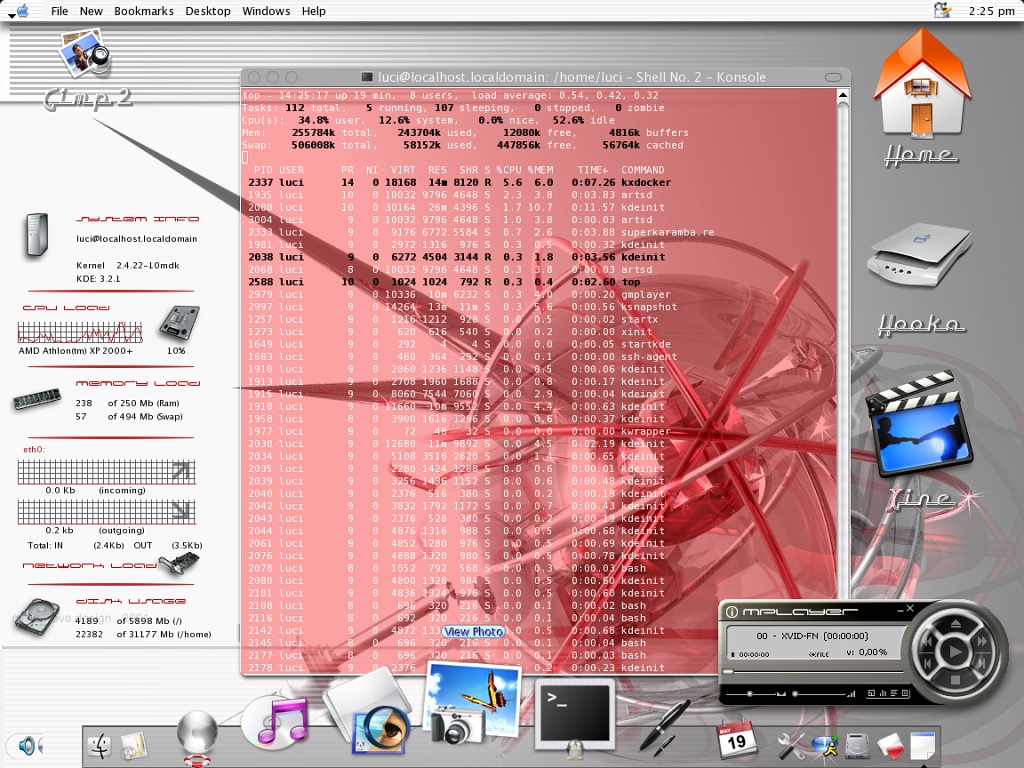Viewport: 1024px width, 768px height.
Task: Click the kxdocker process row command
Action: (x=645, y=182)
